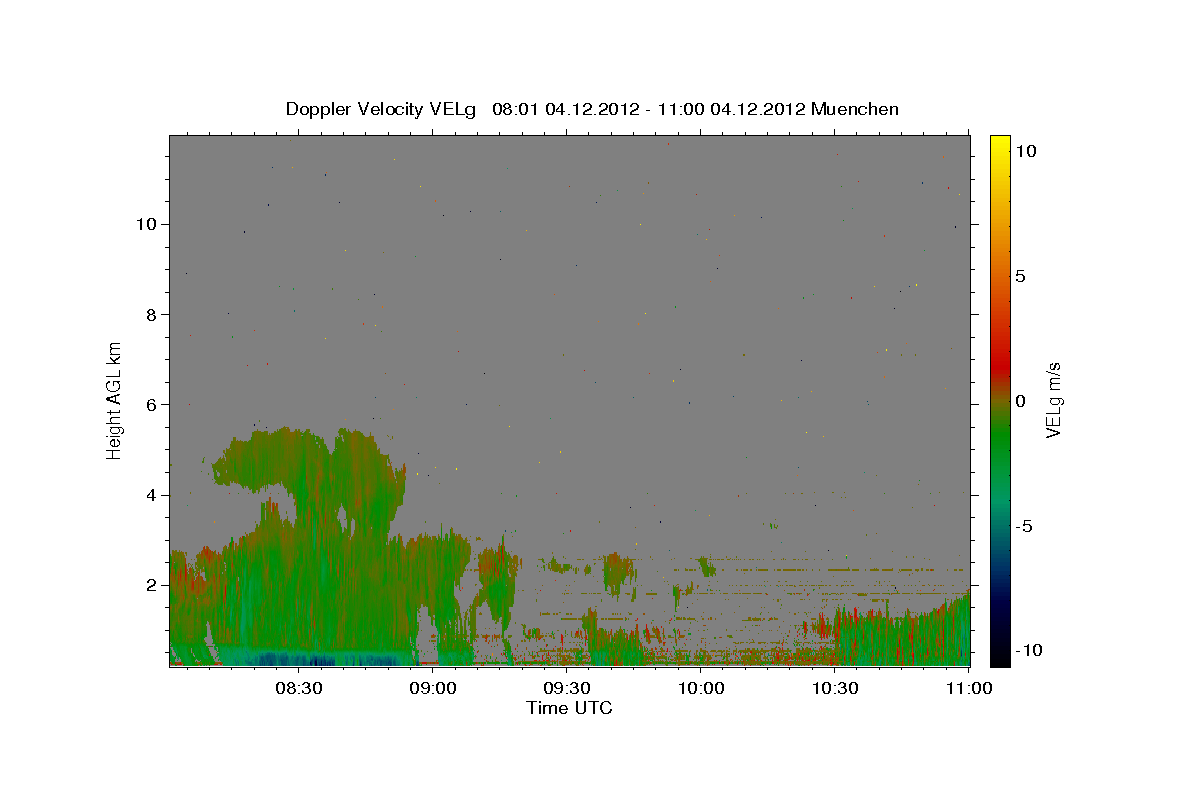Click the height tick label 2
This screenshot has height=800, width=1200.
tap(150, 585)
